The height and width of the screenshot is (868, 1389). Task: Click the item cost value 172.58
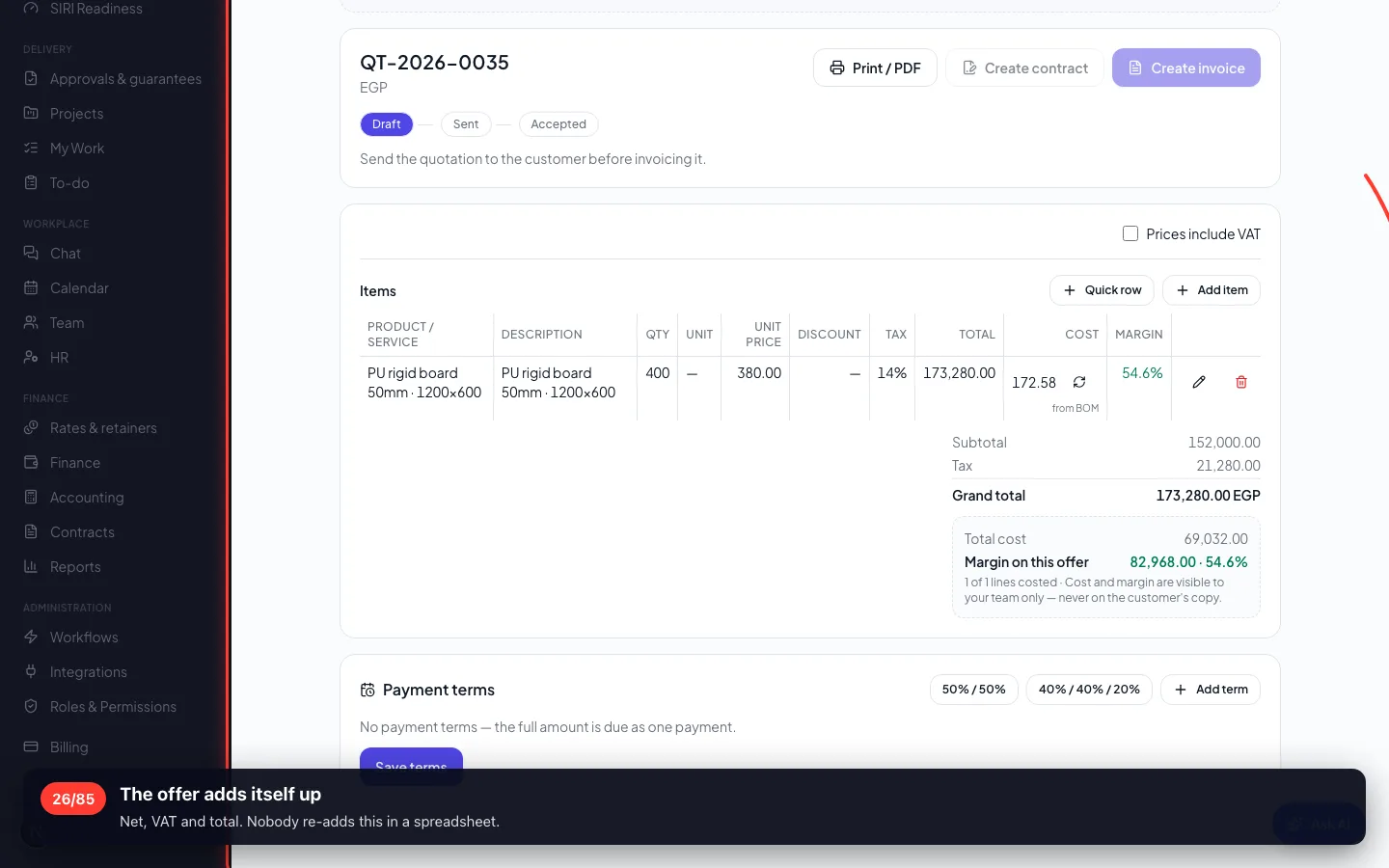pos(1034,383)
